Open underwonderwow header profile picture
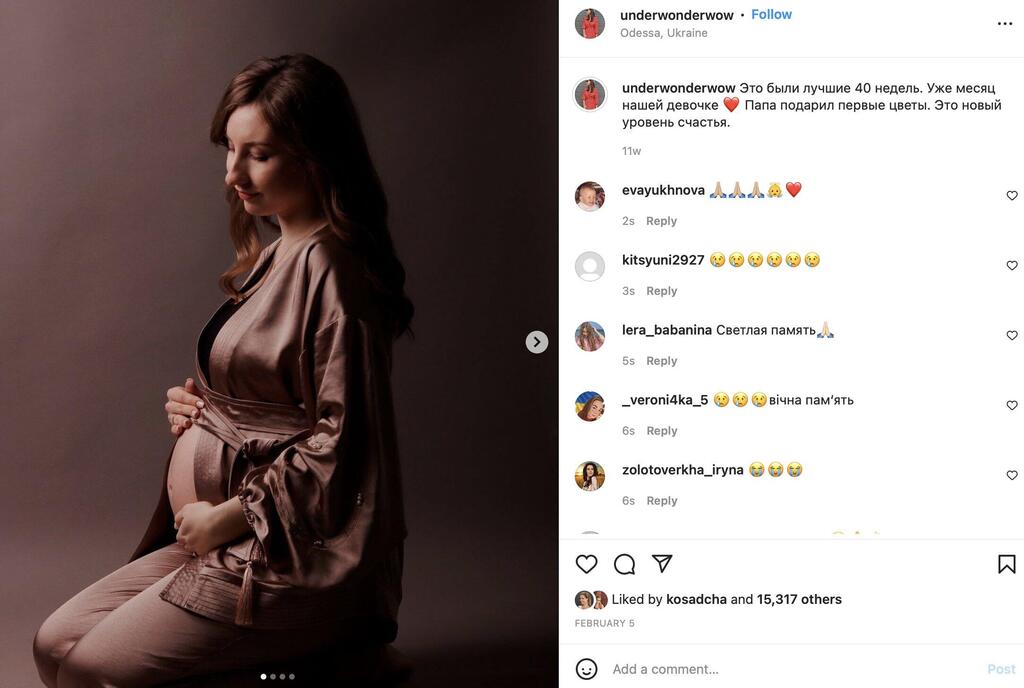 590,23
